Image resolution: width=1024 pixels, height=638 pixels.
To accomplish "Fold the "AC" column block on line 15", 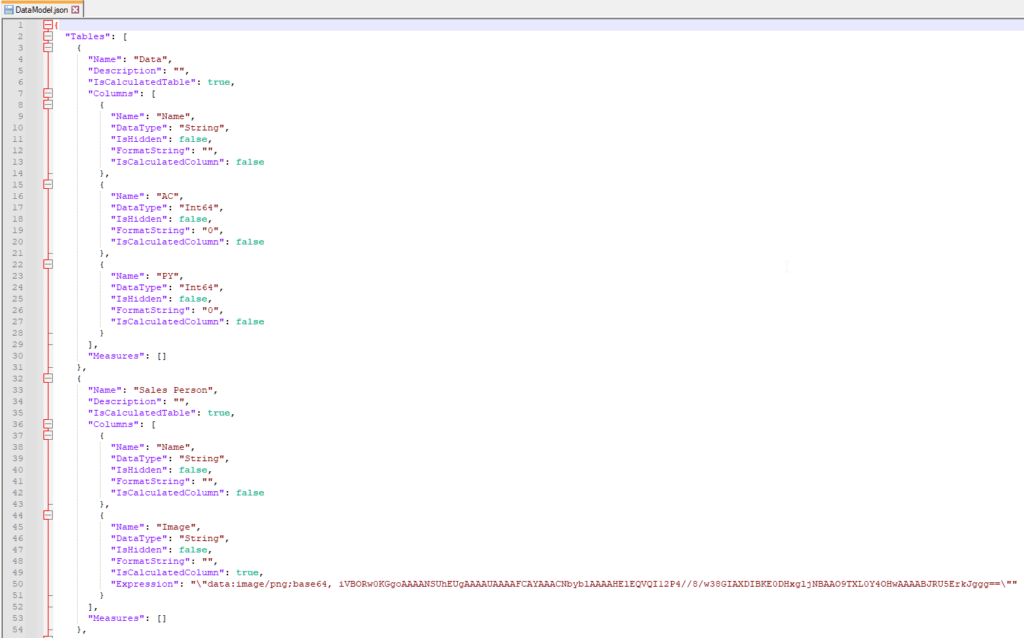I will (x=47, y=185).
